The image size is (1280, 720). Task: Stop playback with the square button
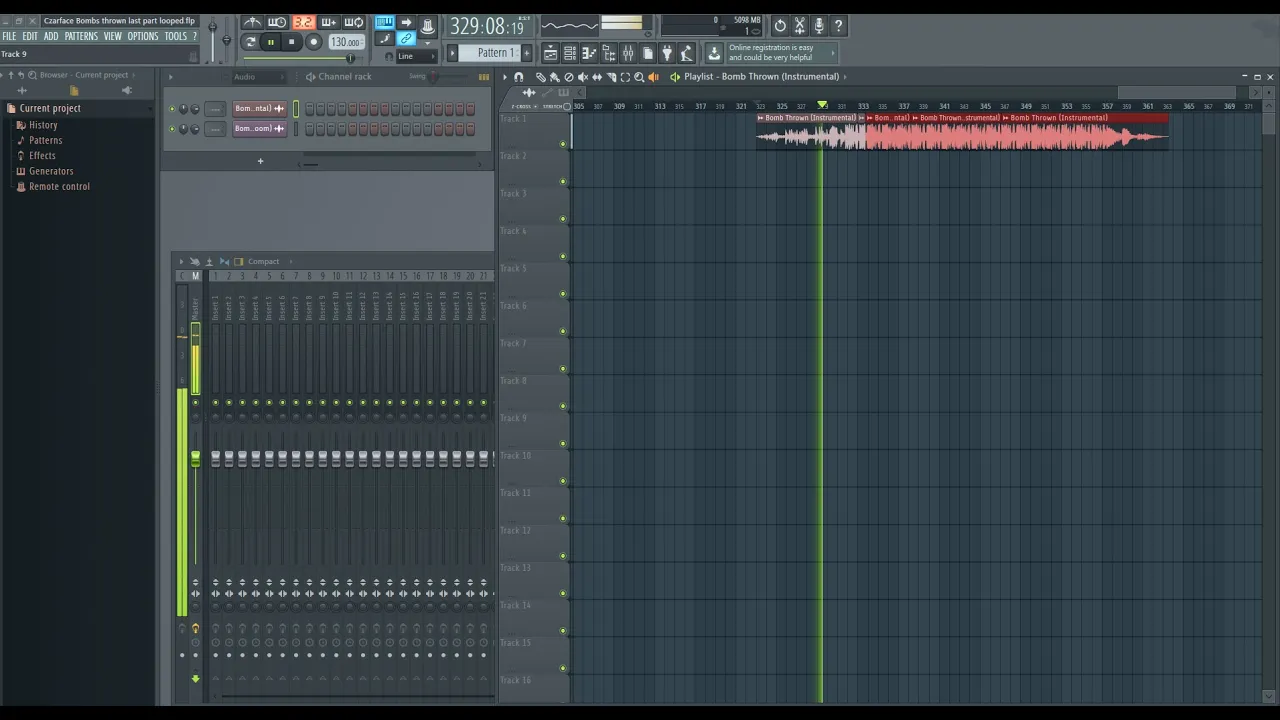291,42
